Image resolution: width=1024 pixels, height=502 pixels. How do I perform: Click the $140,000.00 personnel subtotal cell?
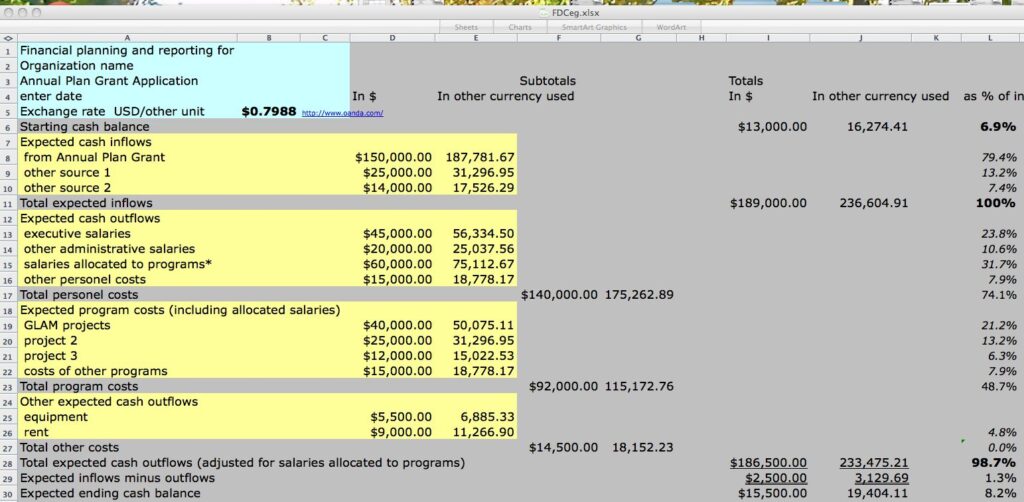pyautogui.click(x=559, y=295)
